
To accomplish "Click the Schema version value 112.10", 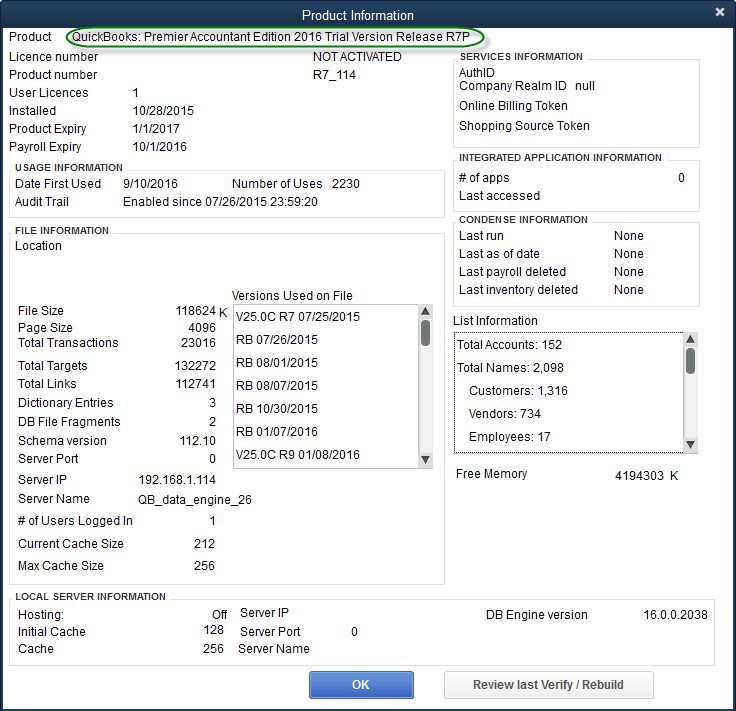I will (x=198, y=441).
